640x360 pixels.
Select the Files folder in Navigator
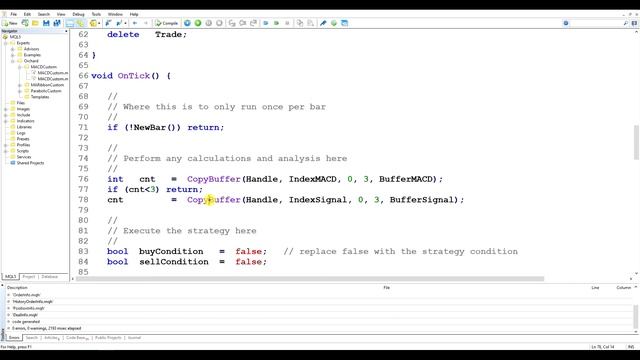[20, 103]
